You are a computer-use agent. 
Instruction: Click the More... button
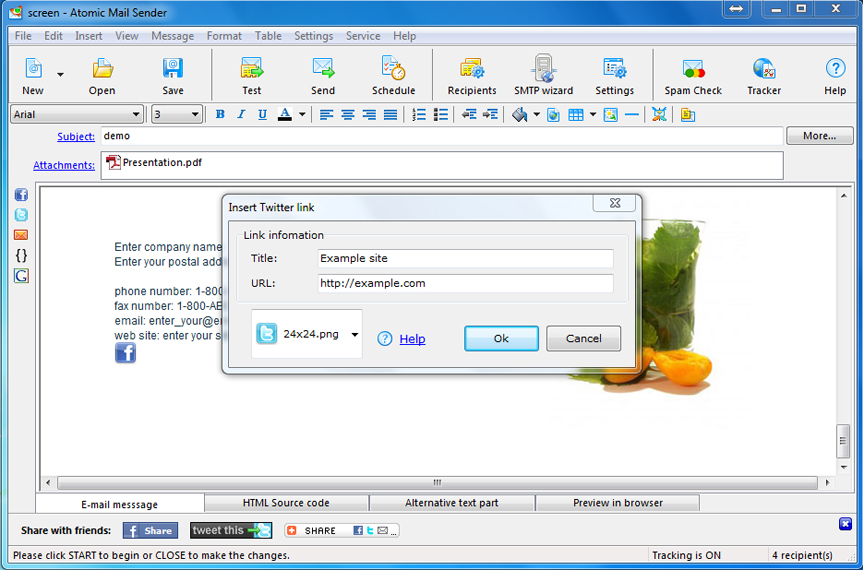[x=820, y=136]
